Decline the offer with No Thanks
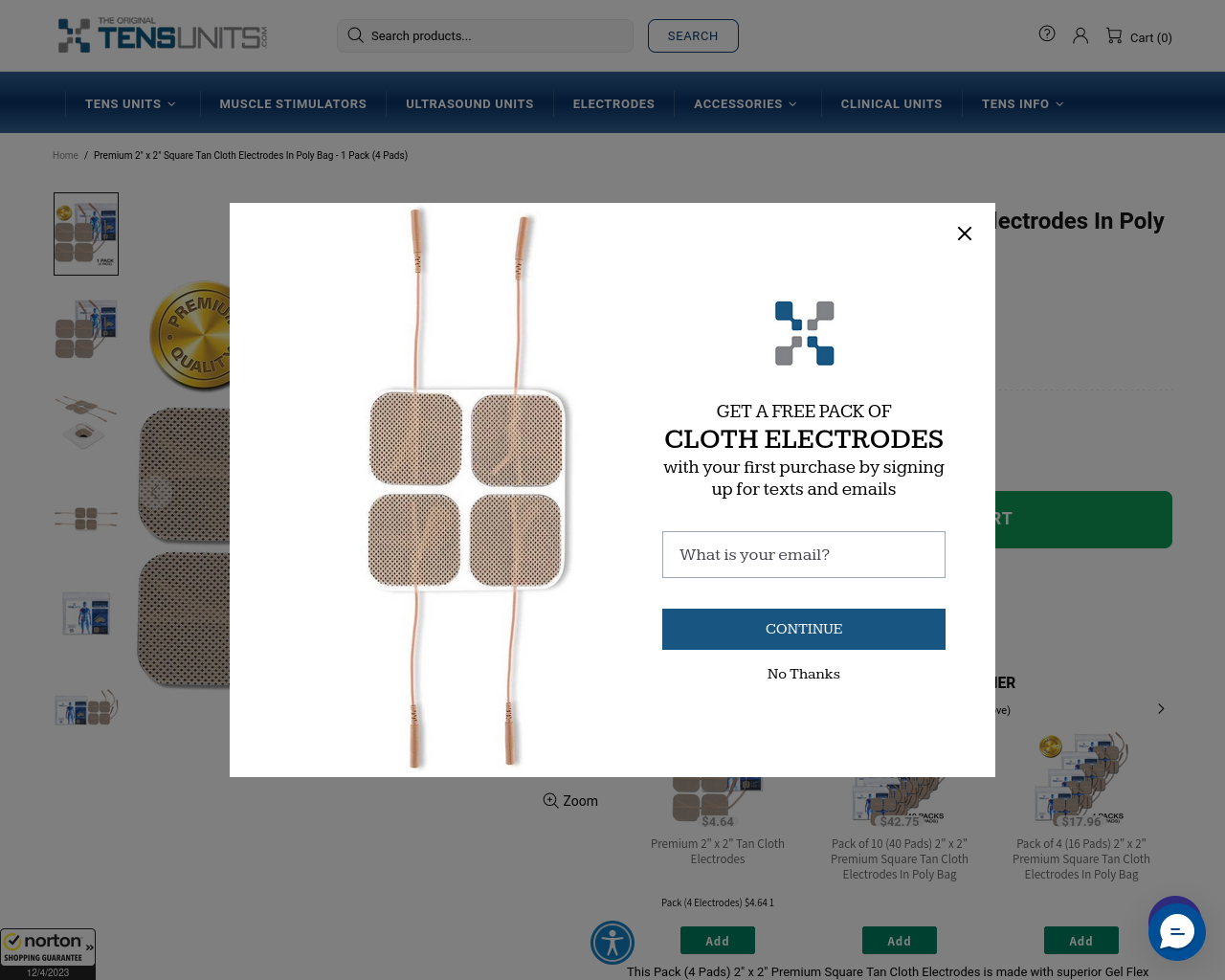This screenshot has height=980, width=1225. click(x=804, y=674)
